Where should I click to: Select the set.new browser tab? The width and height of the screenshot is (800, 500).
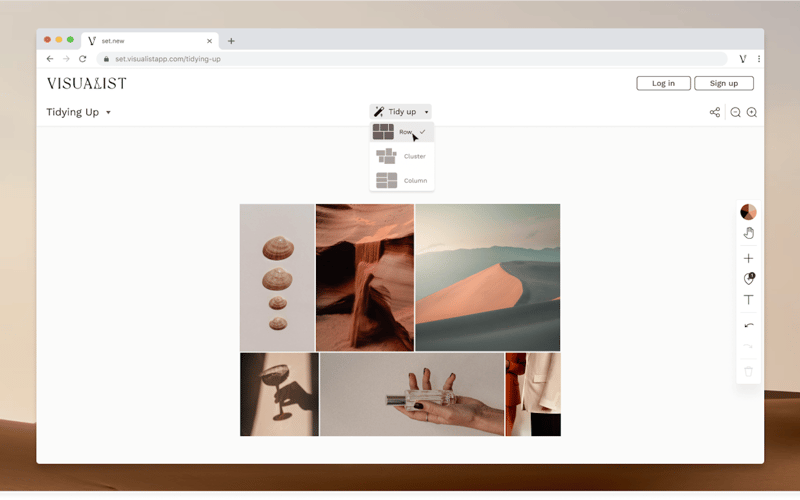click(150, 41)
